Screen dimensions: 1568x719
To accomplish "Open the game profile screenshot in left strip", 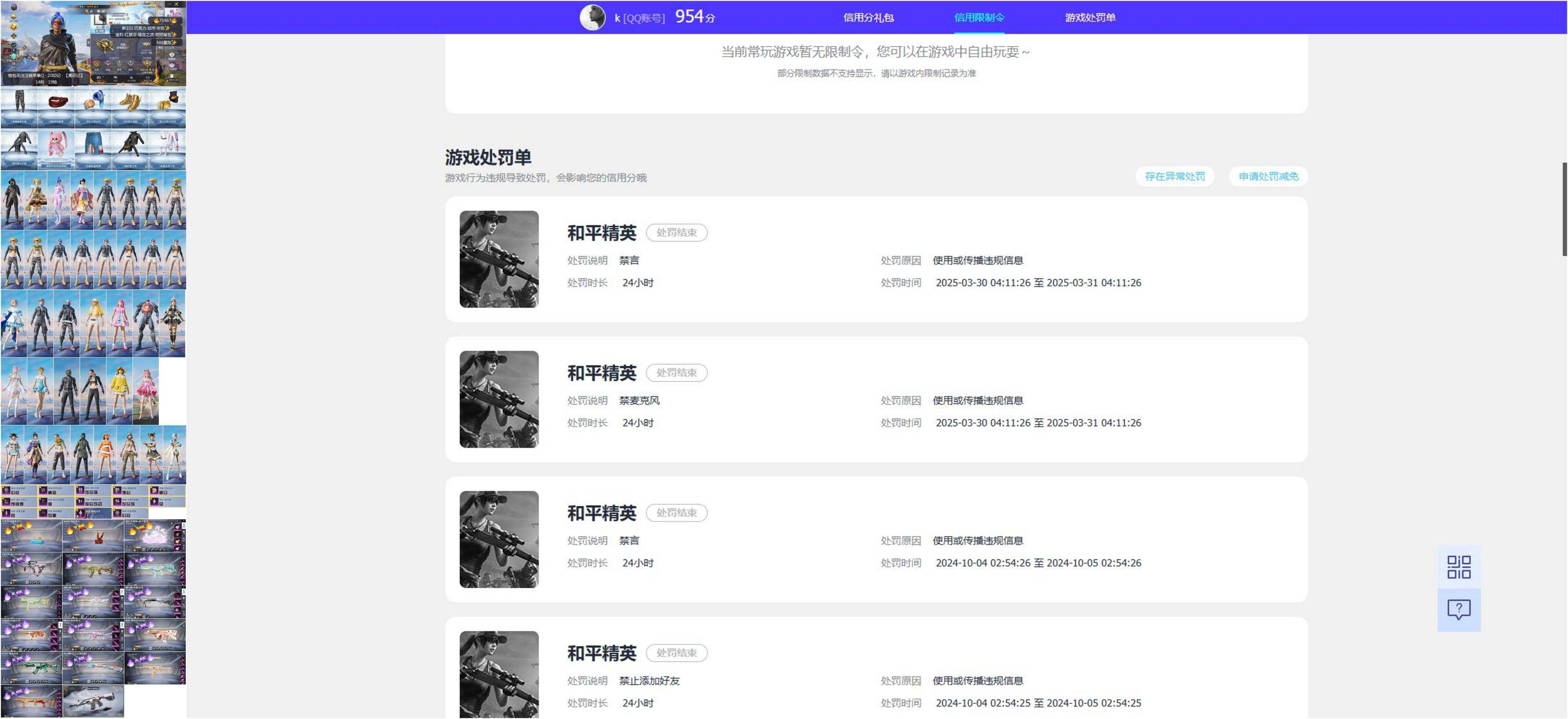I will tap(93, 43).
